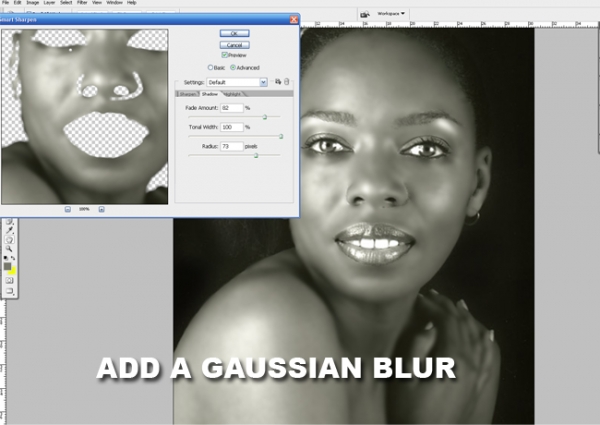Select the Eyedropper tool in toolbox
This screenshot has width=600, height=425.
click(9, 231)
